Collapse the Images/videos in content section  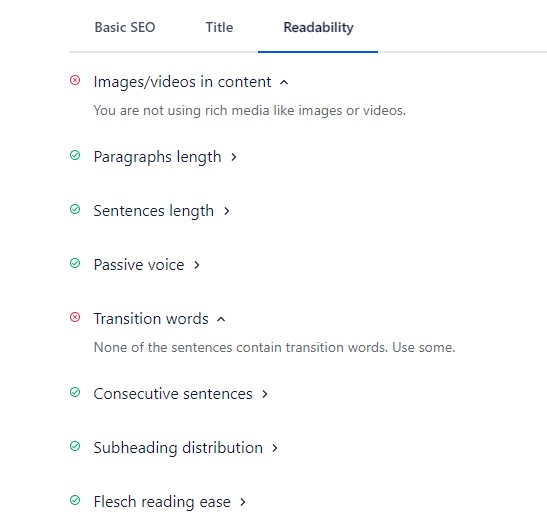pyautogui.click(x=284, y=83)
